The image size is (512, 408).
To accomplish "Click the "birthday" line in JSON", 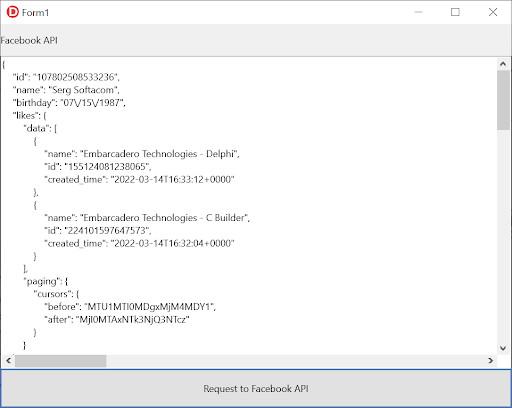I will (69, 103).
